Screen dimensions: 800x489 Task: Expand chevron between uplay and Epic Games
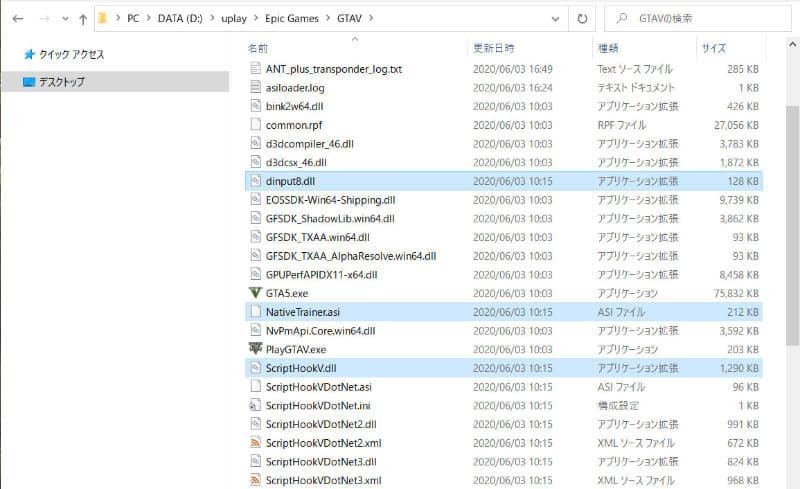[256, 18]
